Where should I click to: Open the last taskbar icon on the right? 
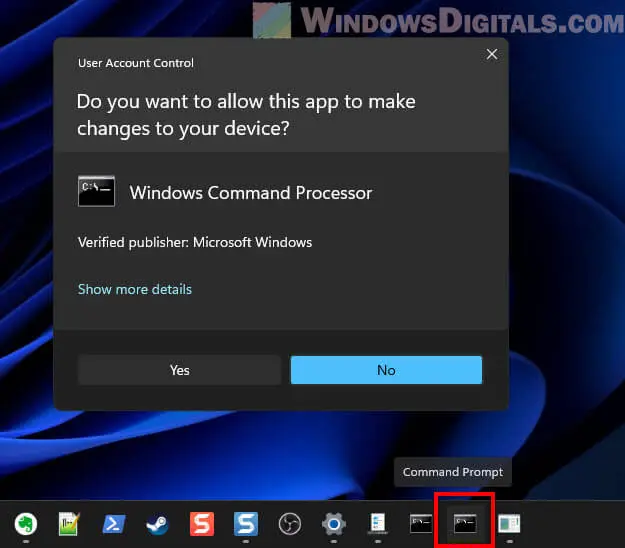tap(509, 523)
